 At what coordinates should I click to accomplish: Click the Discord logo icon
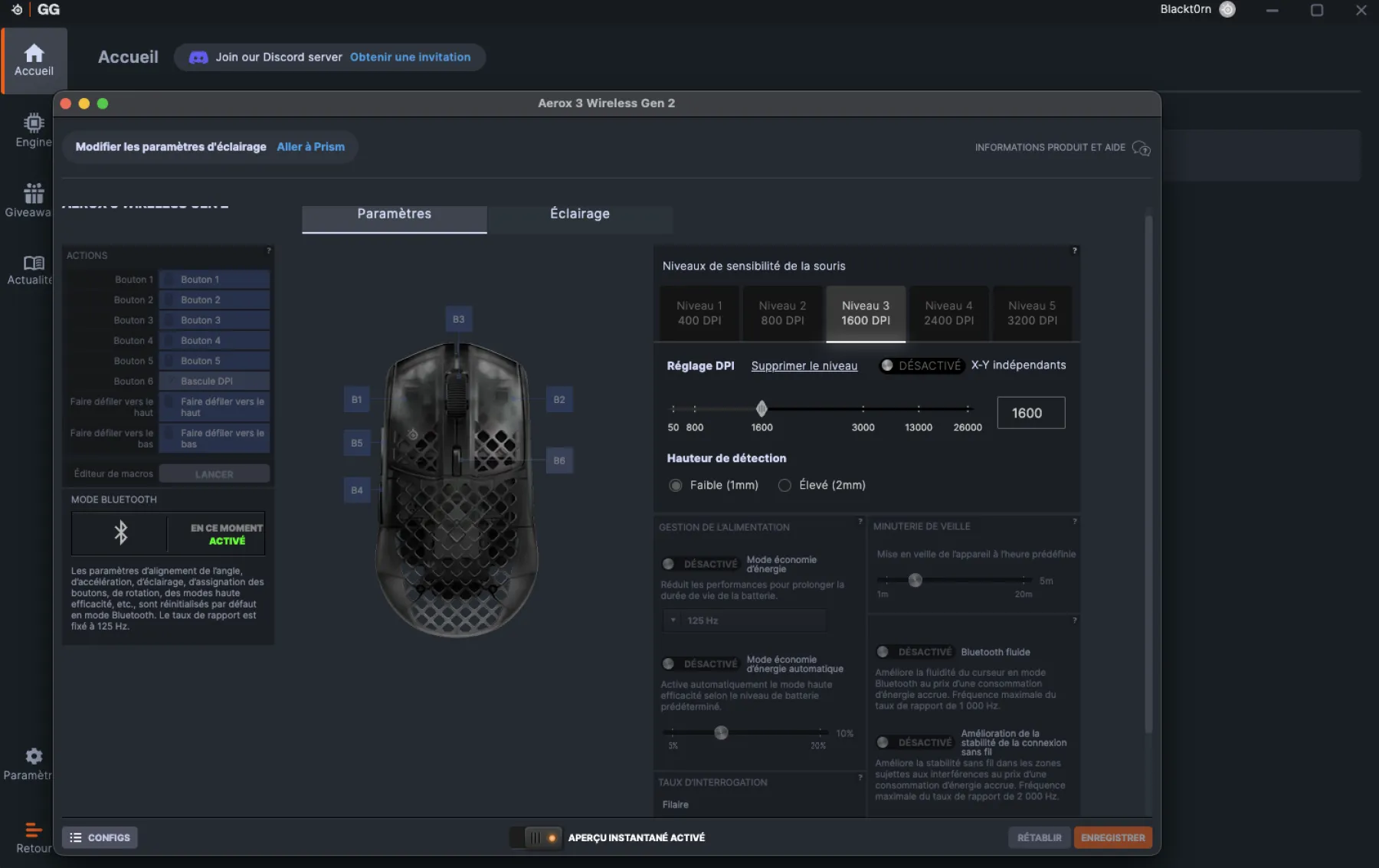pos(198,57)
